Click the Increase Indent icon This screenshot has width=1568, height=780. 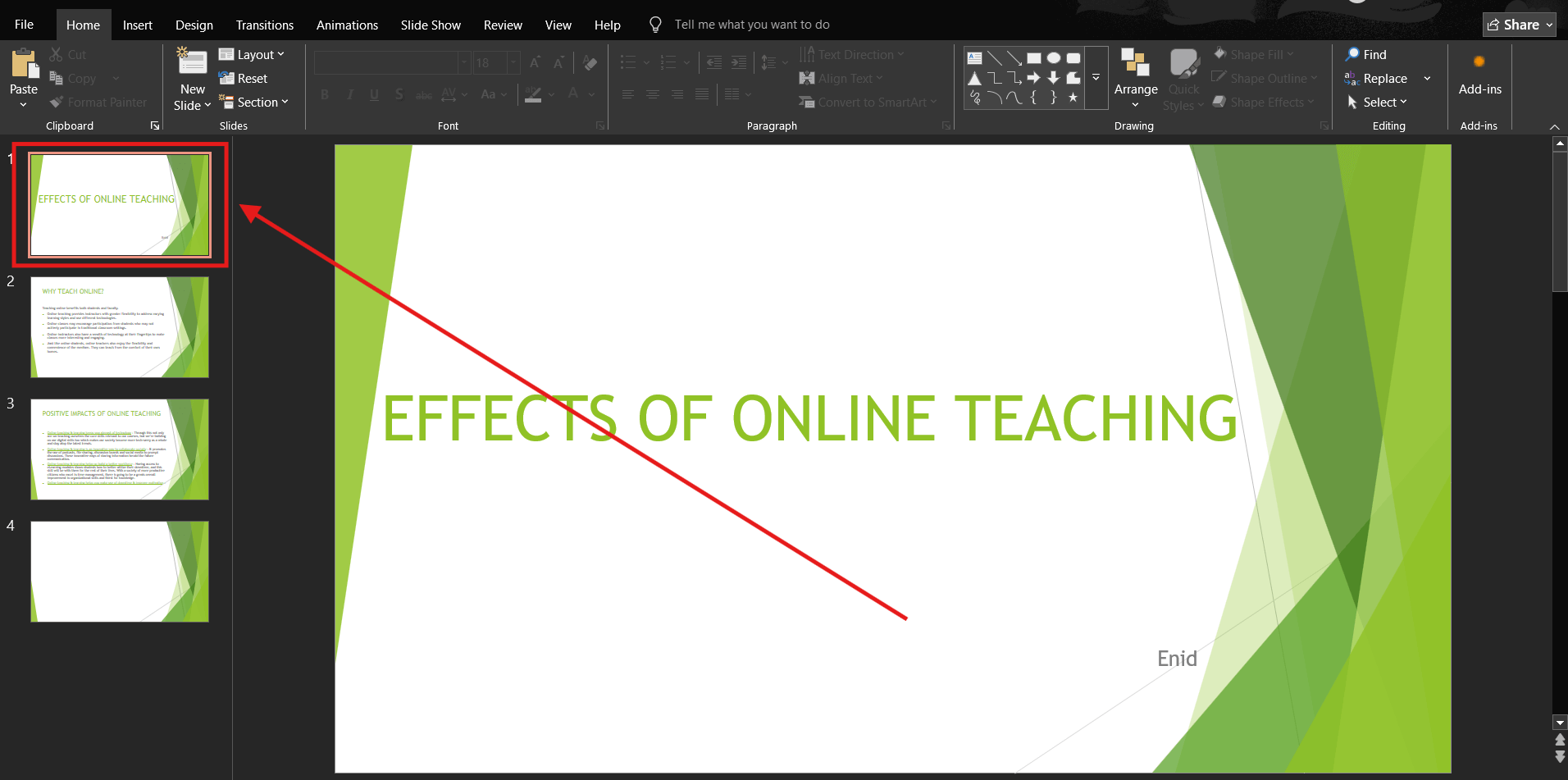pyautogui.click(x=738, y=62)
